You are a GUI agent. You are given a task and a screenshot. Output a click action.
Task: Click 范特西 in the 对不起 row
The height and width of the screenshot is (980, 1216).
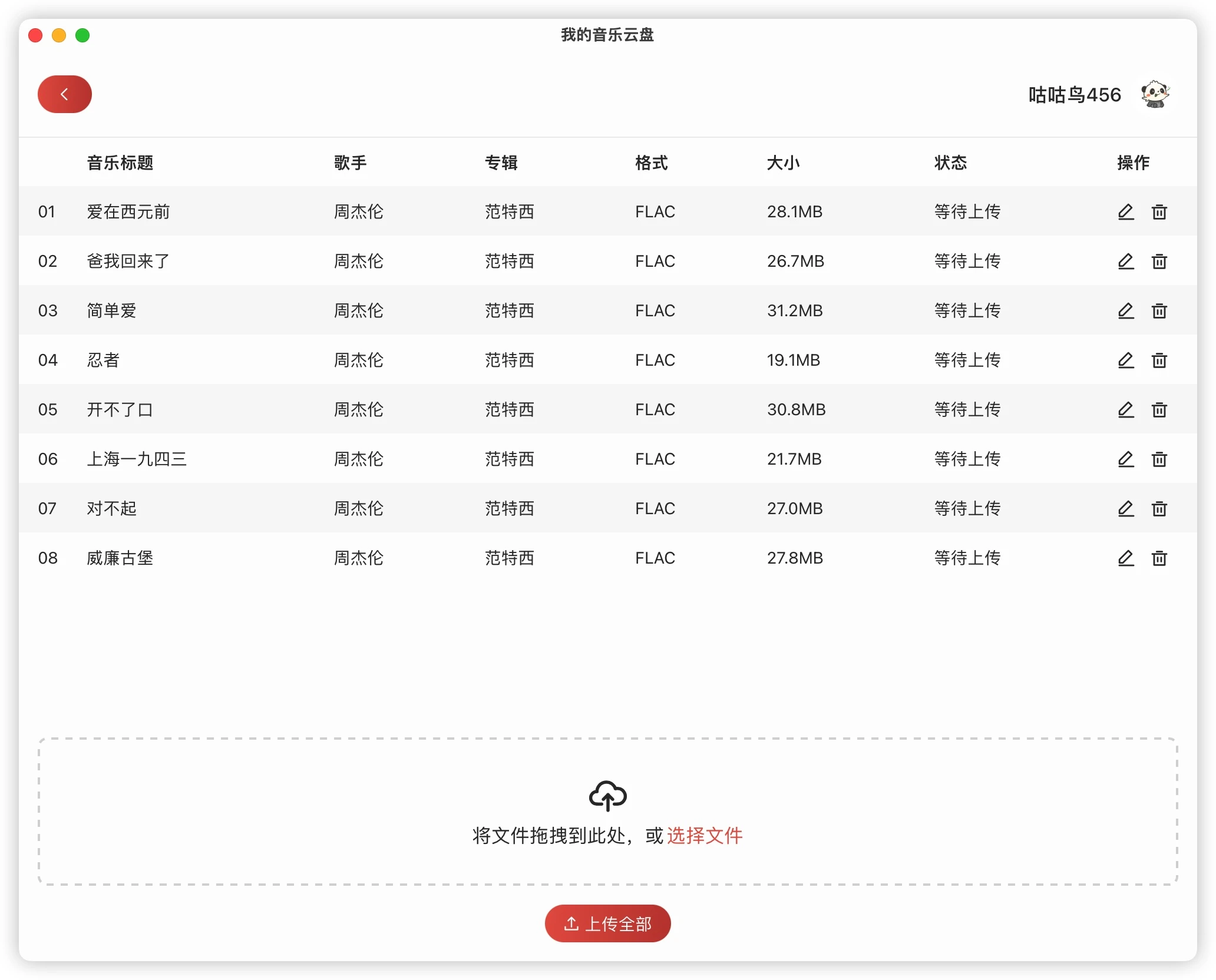pos(510,508)
